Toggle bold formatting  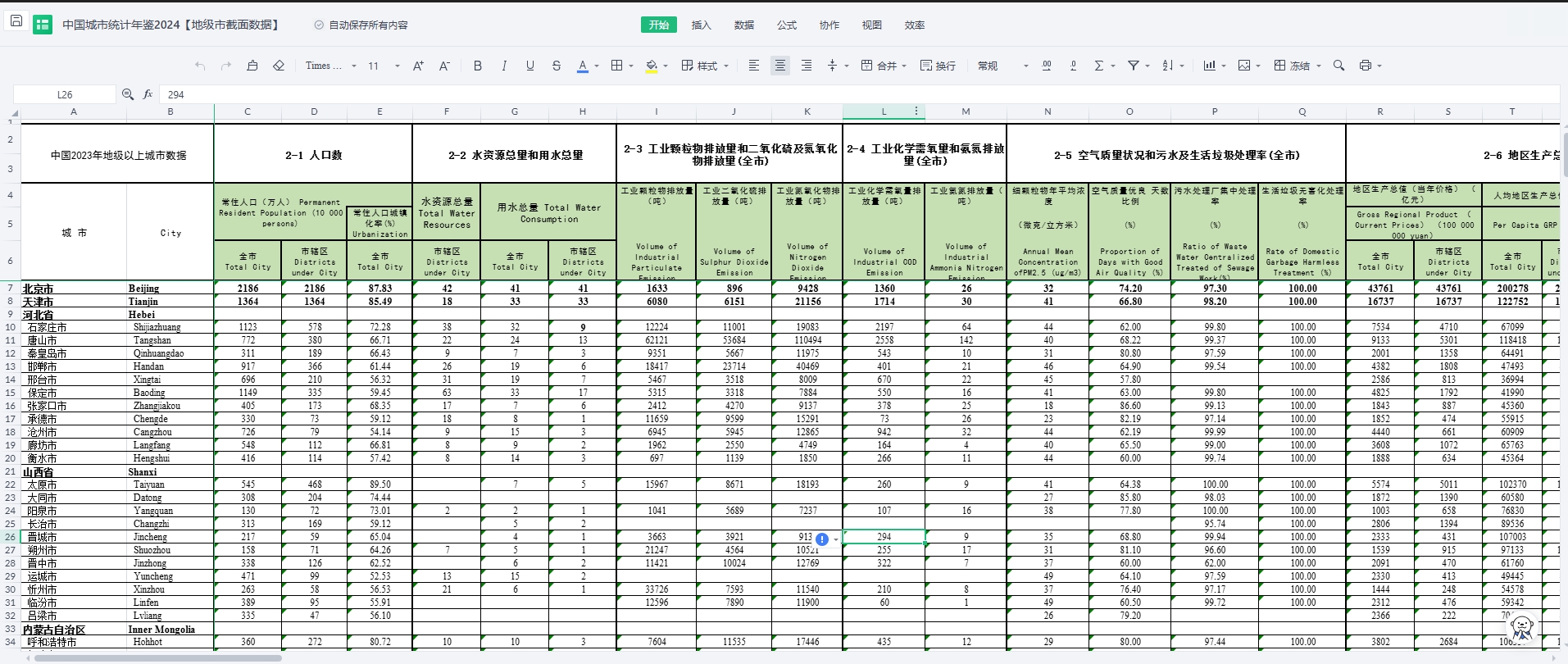click(x=477, y=66)
